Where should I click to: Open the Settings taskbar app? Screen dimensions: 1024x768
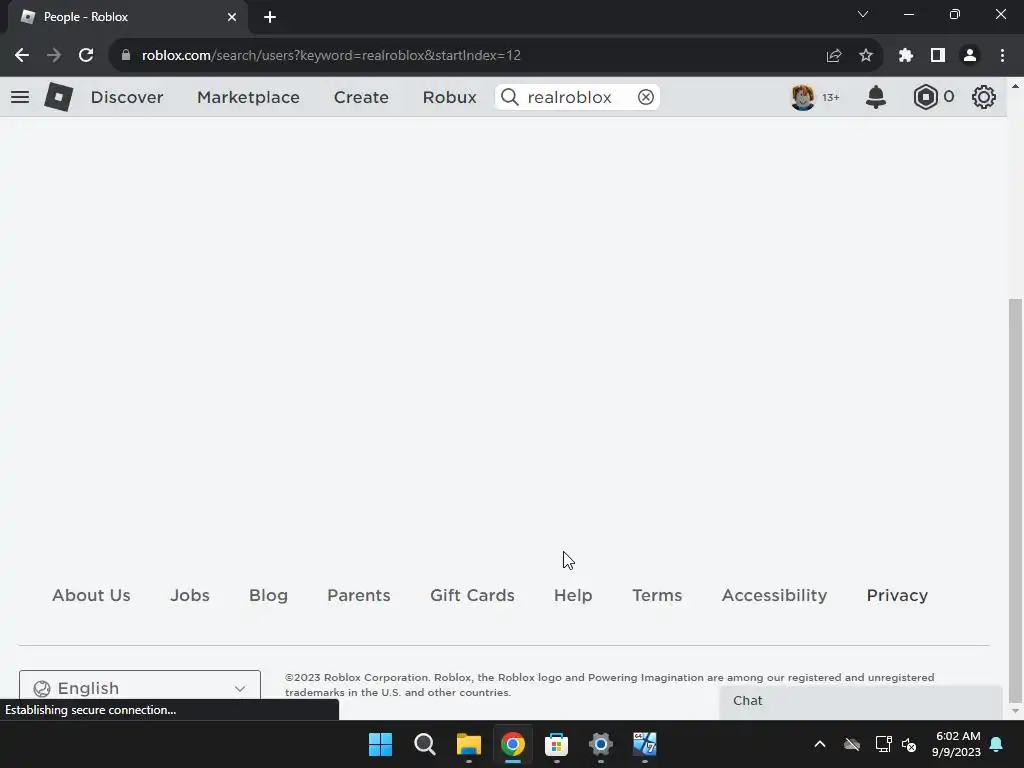601,744
